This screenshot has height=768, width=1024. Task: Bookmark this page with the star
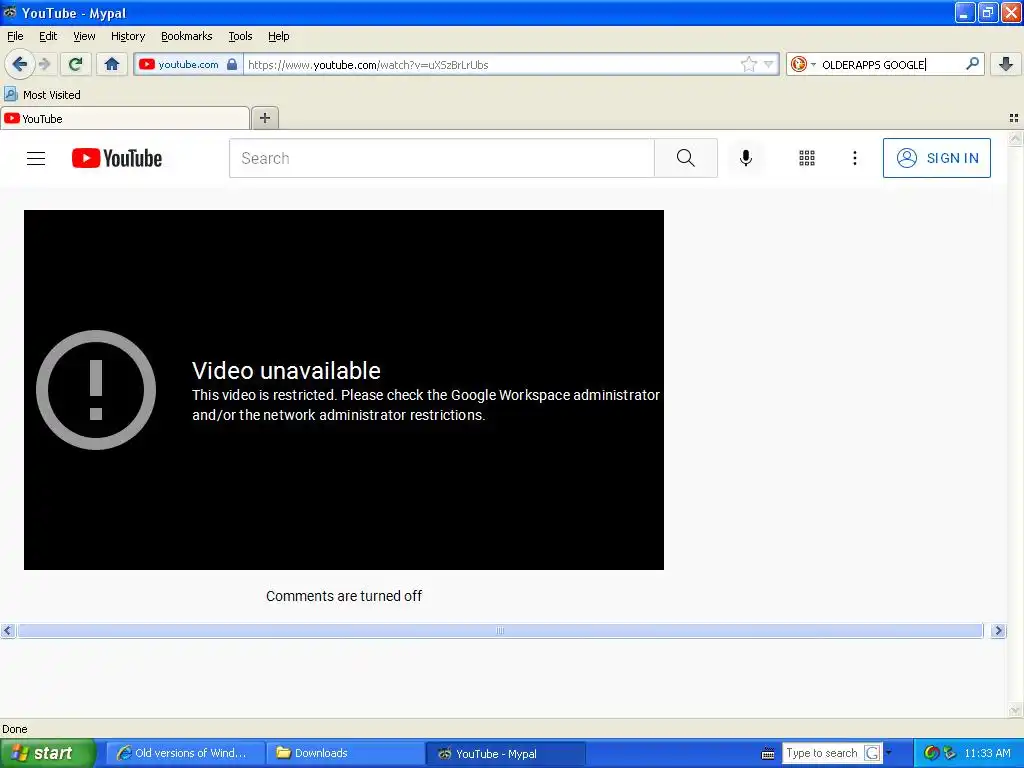(748, 64)
